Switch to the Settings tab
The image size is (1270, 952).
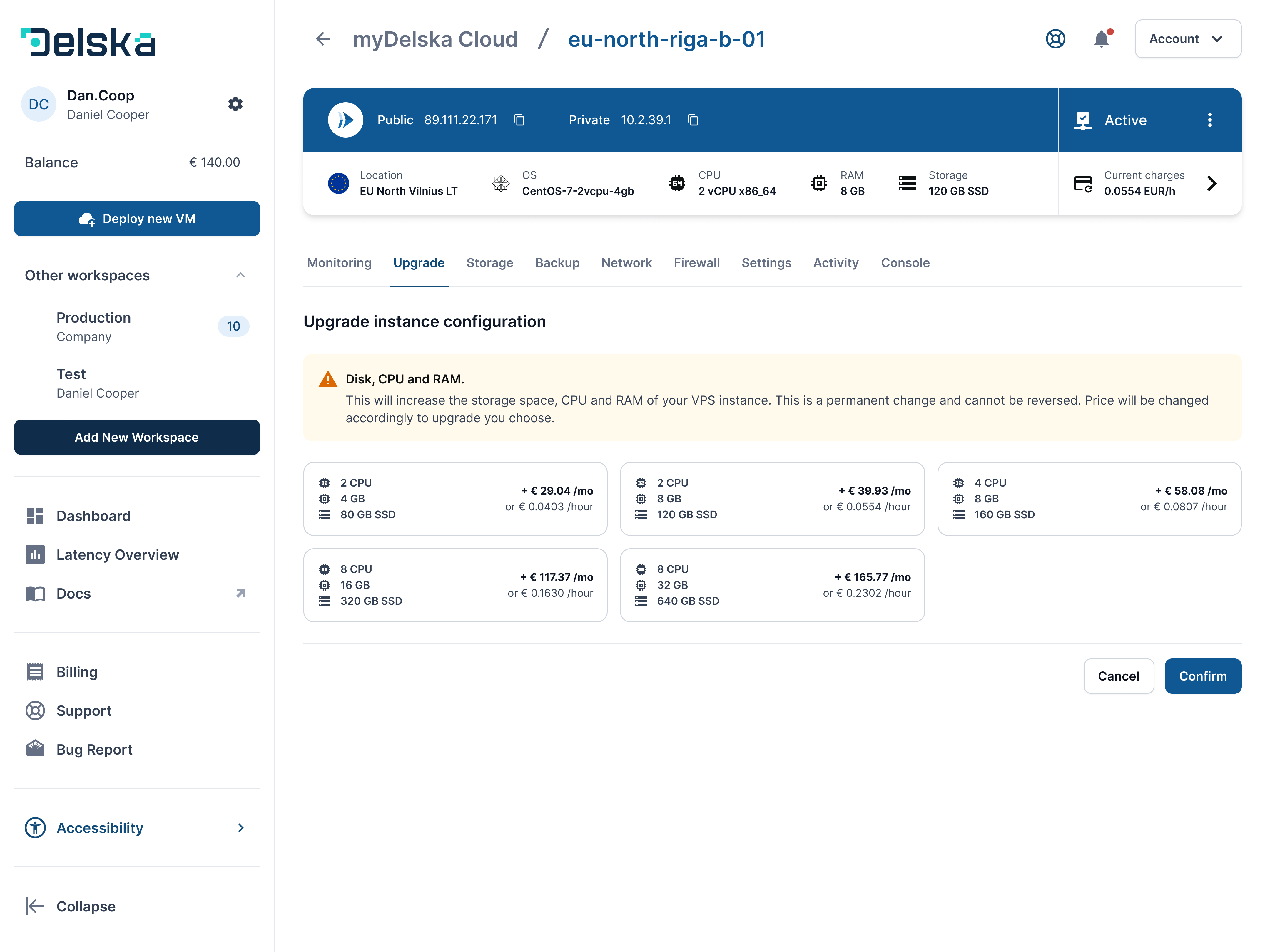[766, 263]
